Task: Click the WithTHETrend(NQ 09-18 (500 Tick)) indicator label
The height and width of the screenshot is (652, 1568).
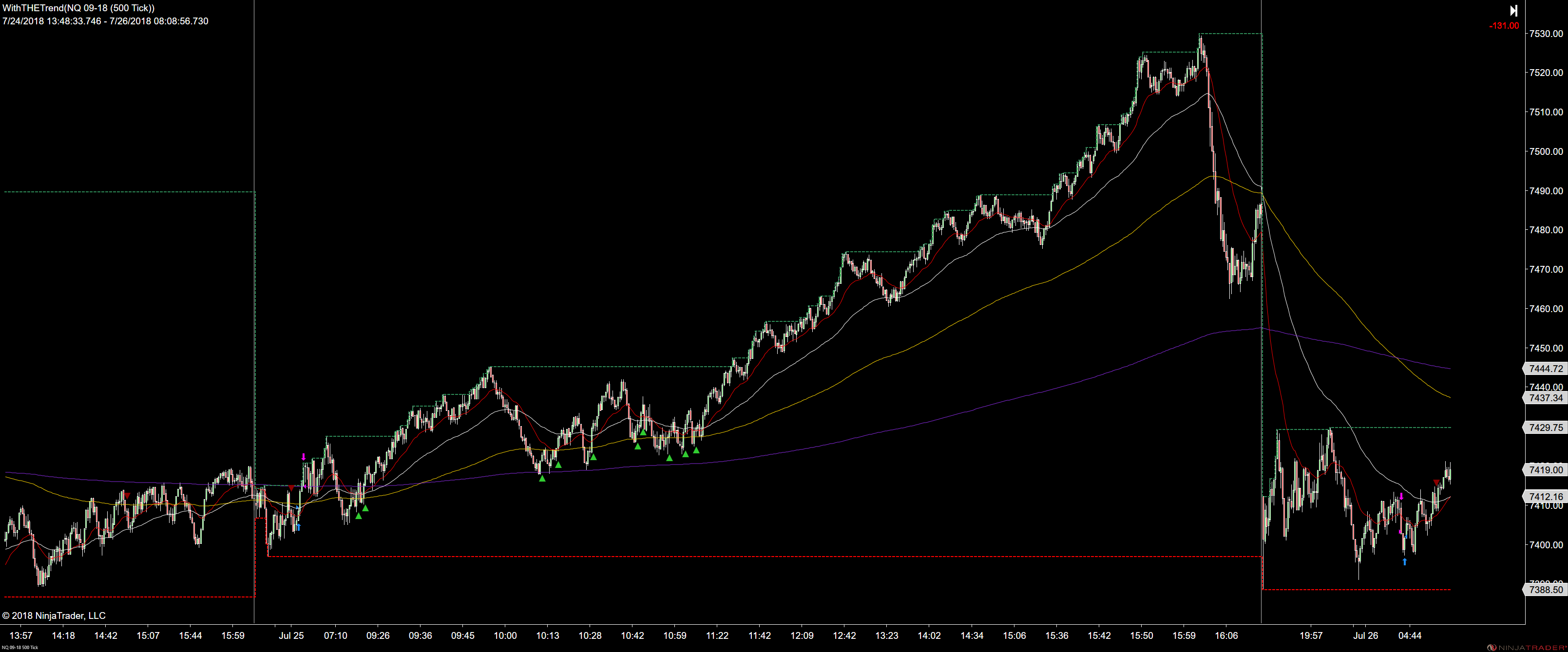Action: (x=78, y=8)
